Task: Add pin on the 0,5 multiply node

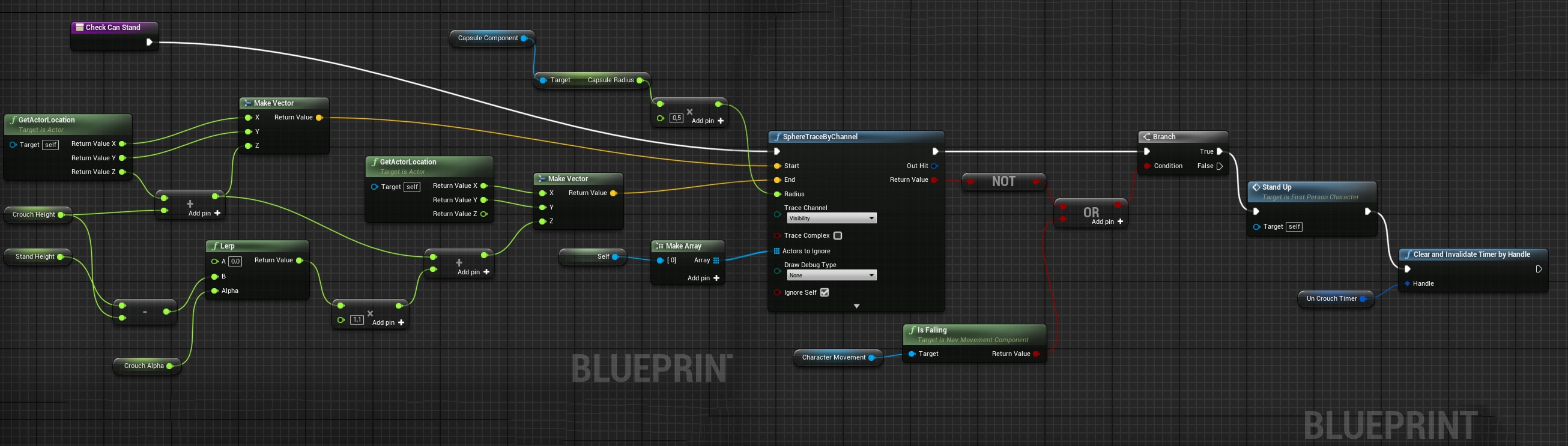Action: tap(708, 121)
